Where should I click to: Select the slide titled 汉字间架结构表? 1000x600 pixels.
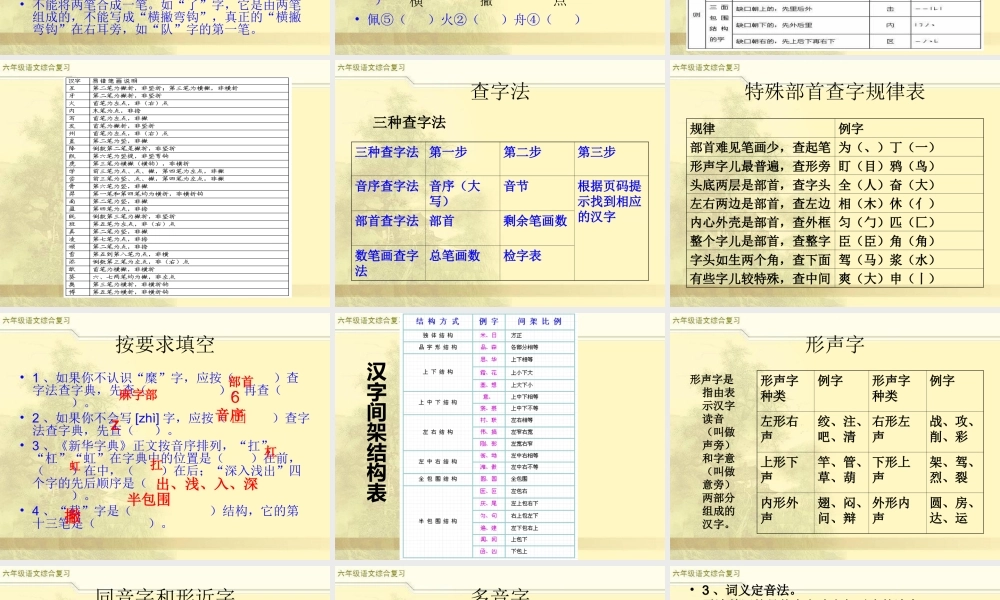tap(500, 437)
